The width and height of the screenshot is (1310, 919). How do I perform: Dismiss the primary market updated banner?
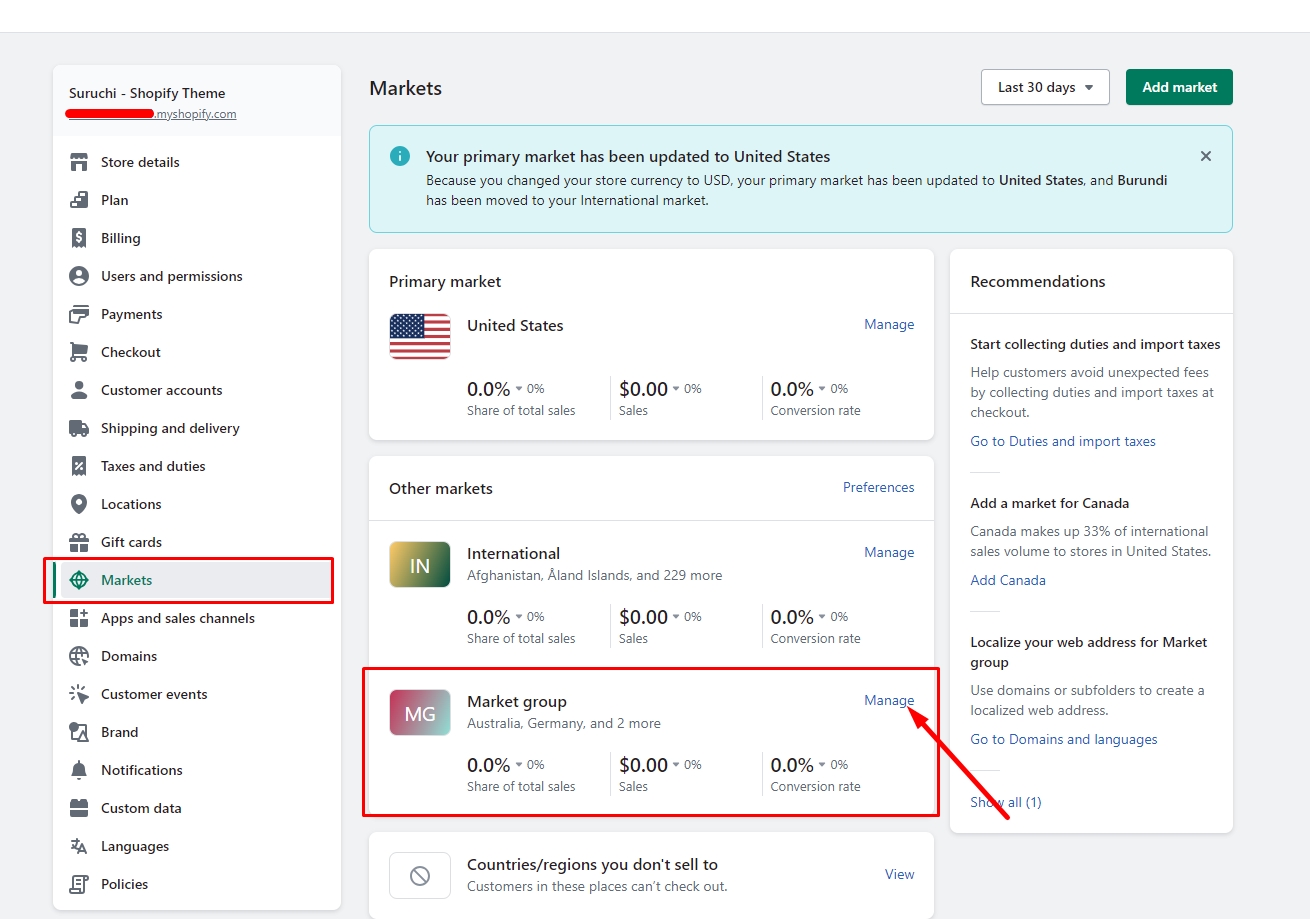tap(1205, 156)
